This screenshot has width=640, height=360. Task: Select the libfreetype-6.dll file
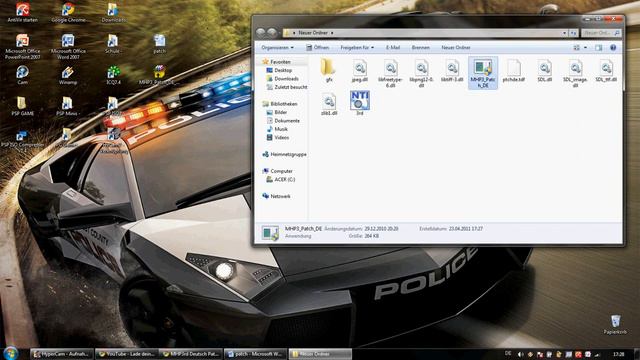pos(390,73)
